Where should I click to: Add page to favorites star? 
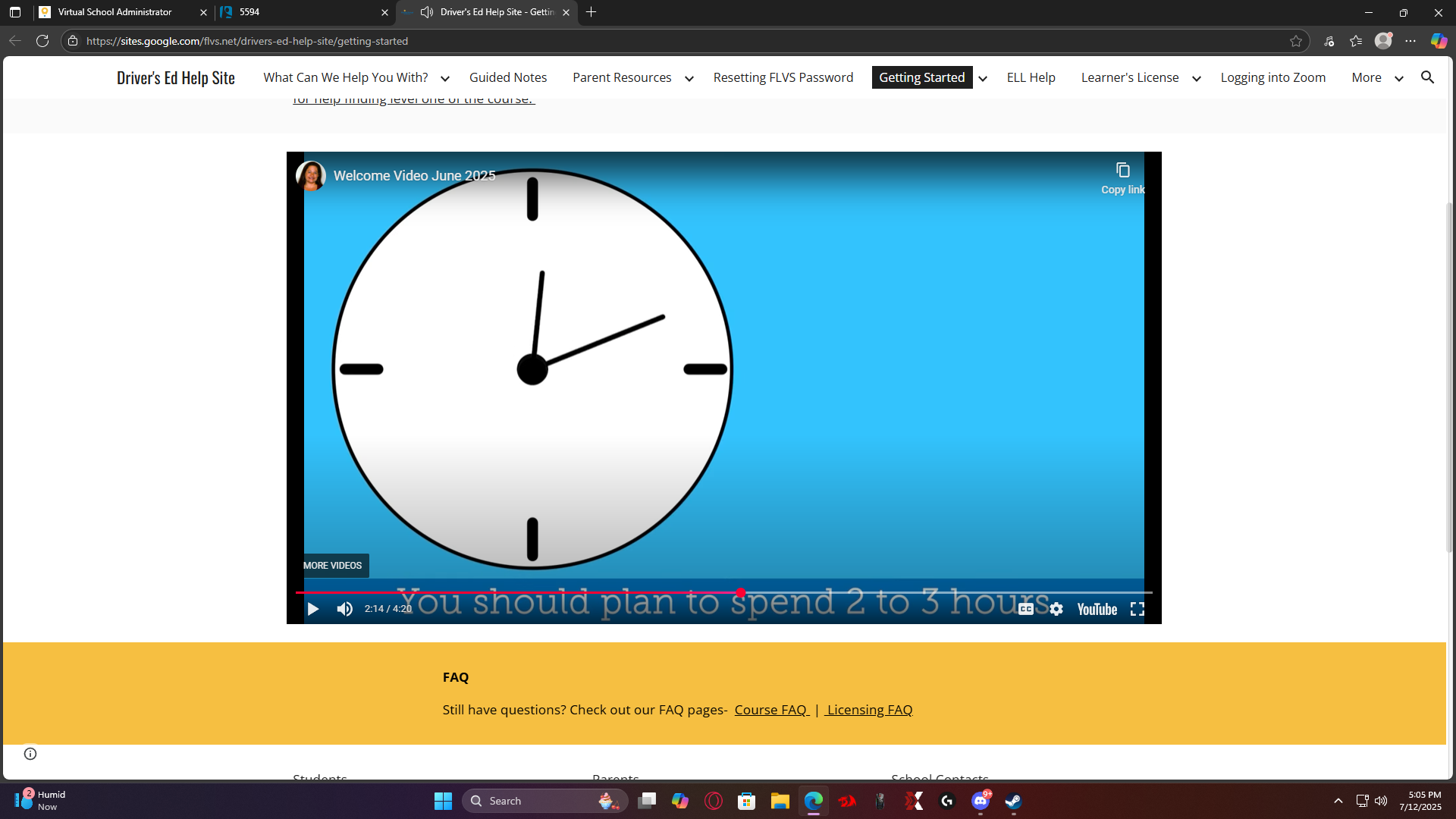[x=1296, y=41]
